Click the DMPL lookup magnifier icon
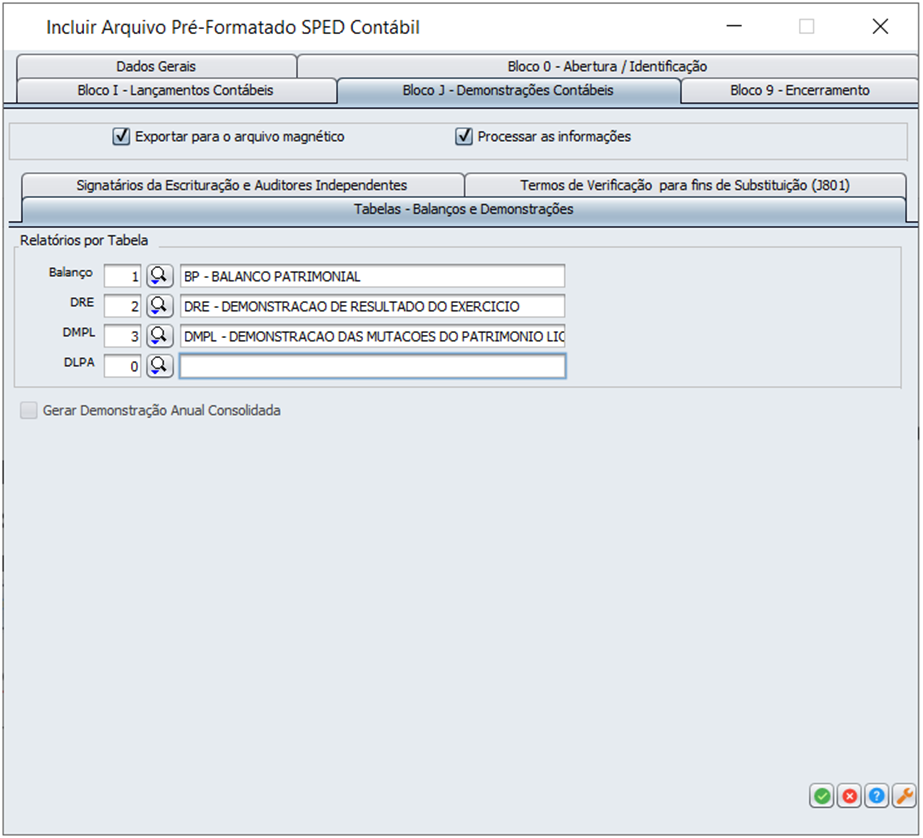Image resolution: width=923 pixels, height=838 pixels. [160, 336]
